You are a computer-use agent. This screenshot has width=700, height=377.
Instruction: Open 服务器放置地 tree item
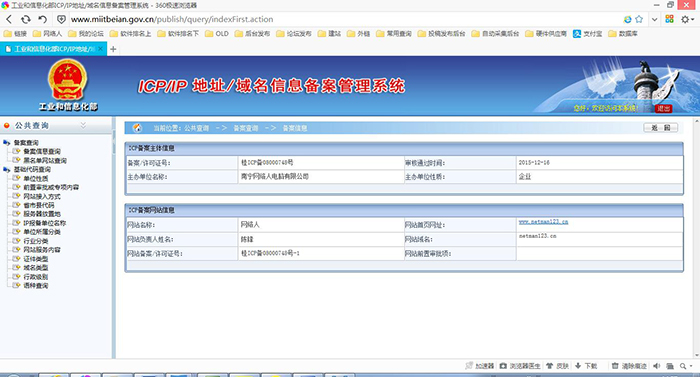42,214
